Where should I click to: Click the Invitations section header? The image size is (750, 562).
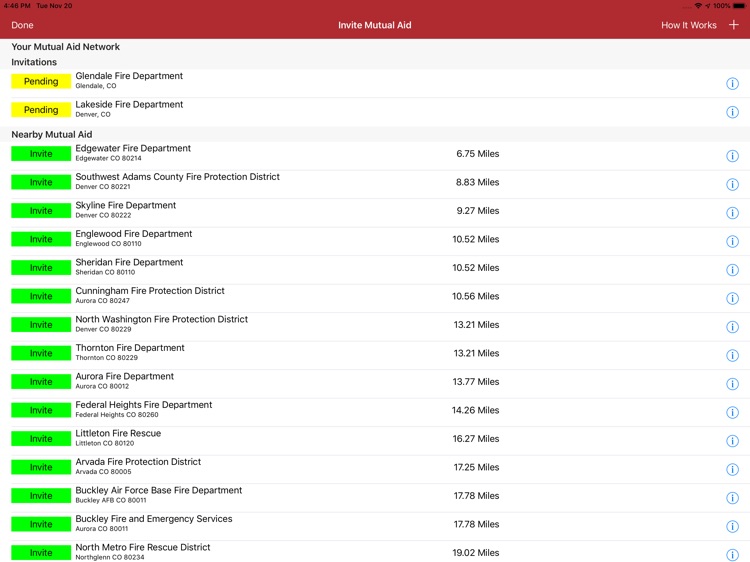pyautogui.click(x=34, y=62)
